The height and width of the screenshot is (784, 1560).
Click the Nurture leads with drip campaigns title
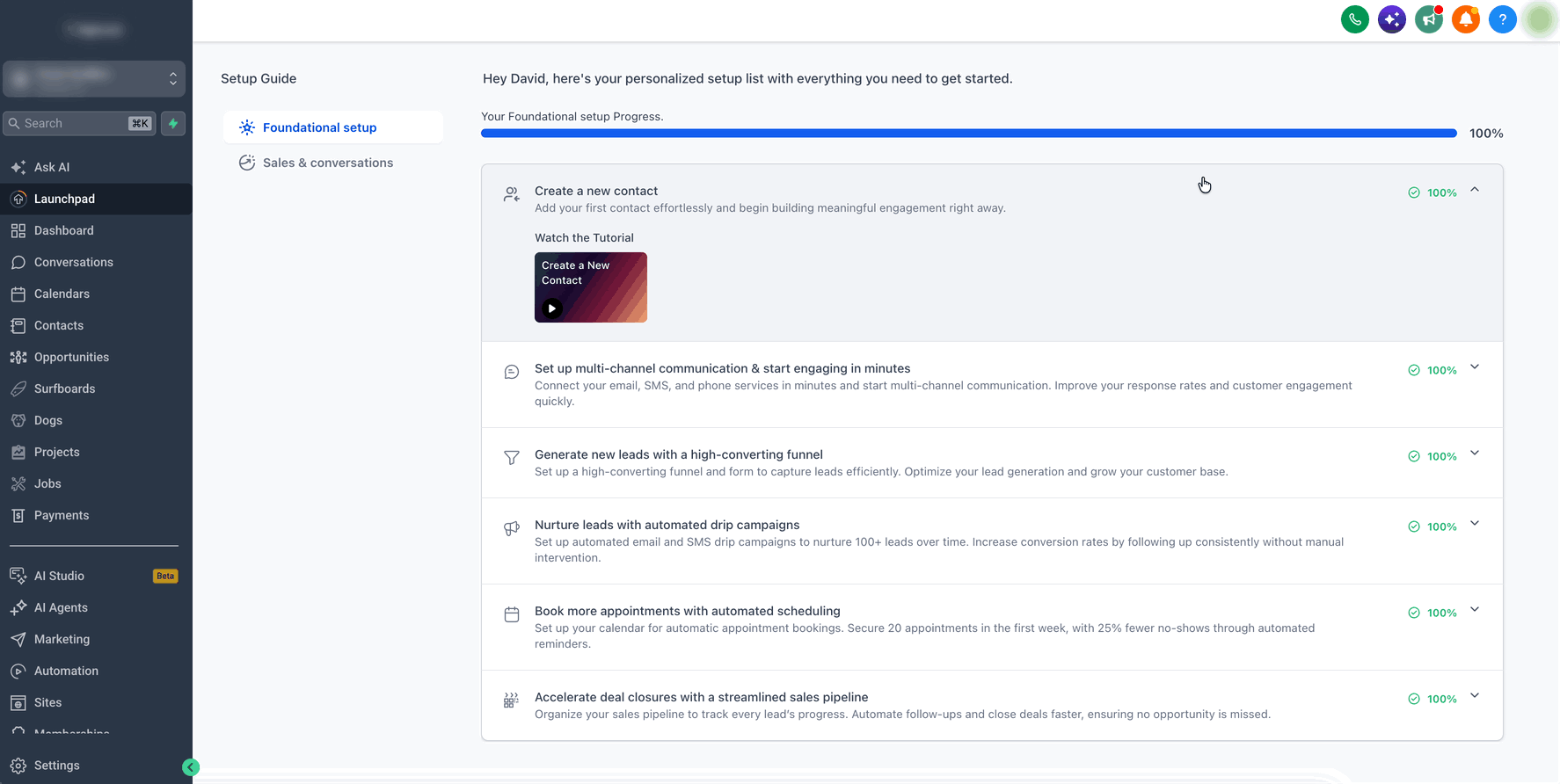pos(667,525)
